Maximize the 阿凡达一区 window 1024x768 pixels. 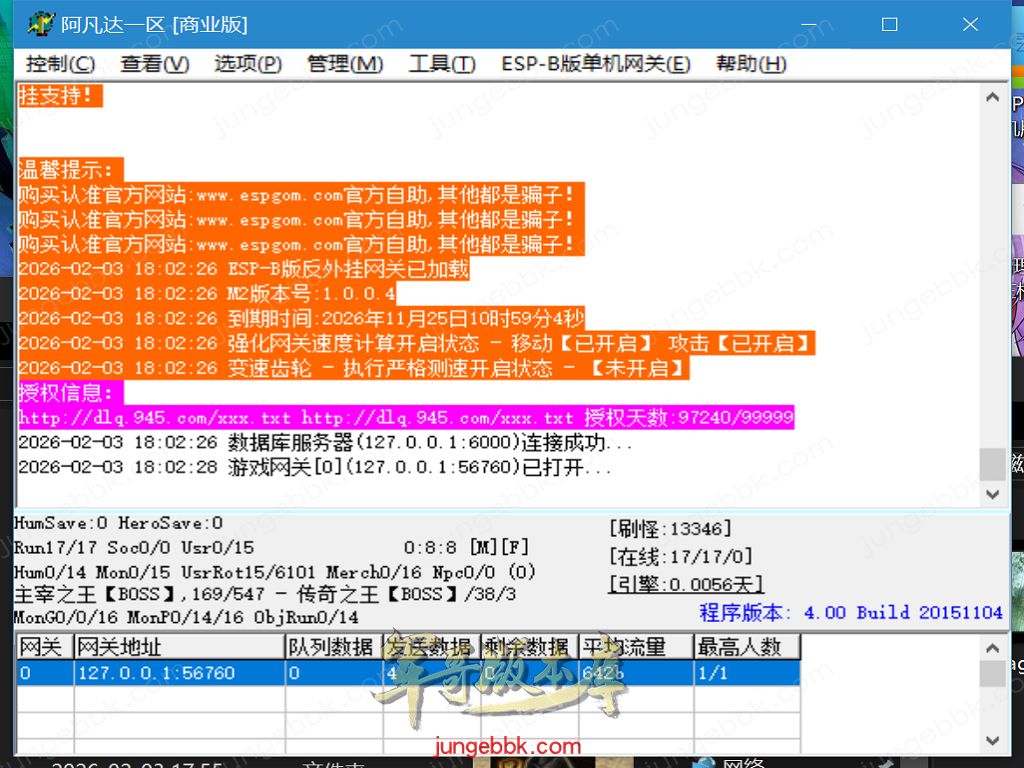889,24
